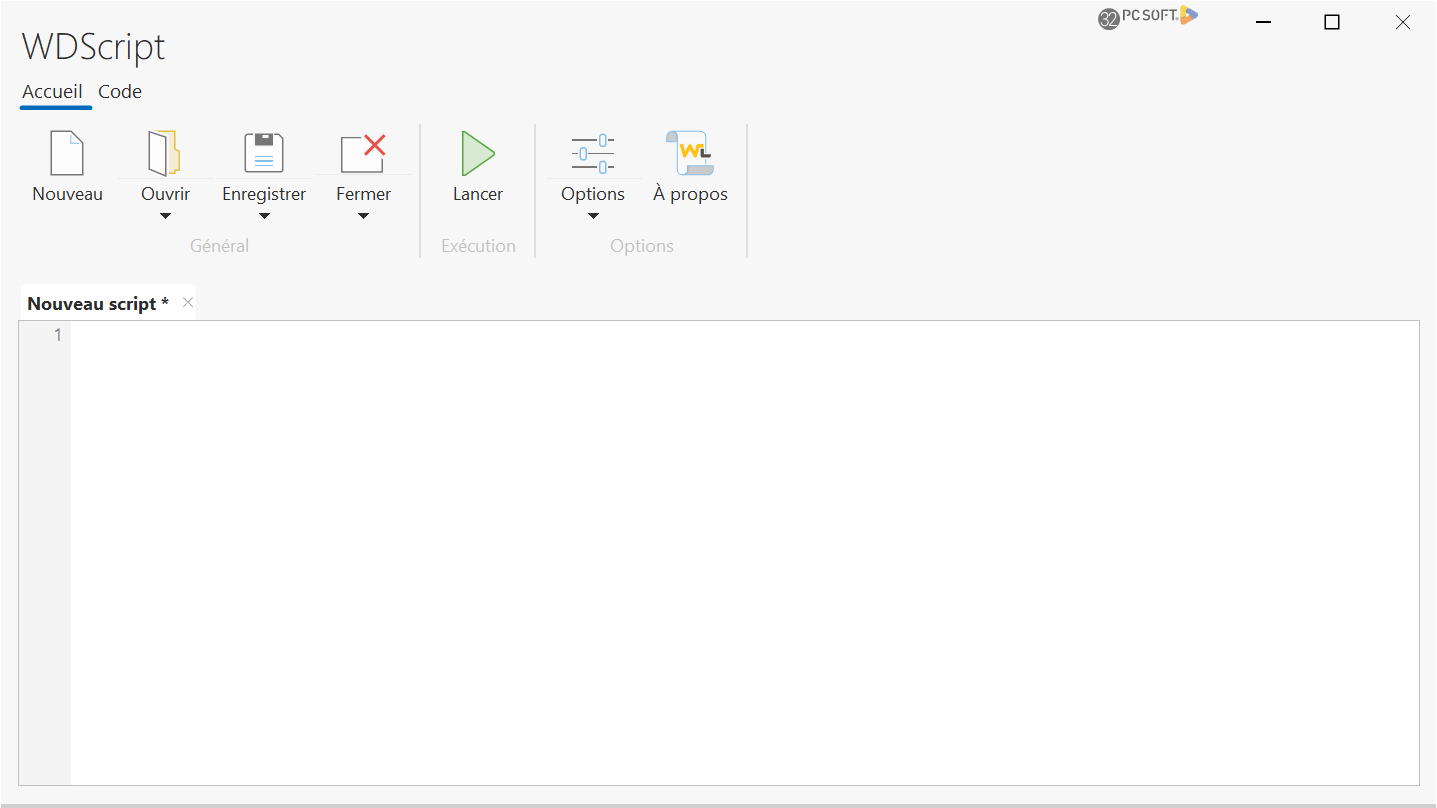The width and height of the screenshot is (1437, 808).
Task: Expand the dropdown arrow under Enregistrer
Action: [264, 216]
